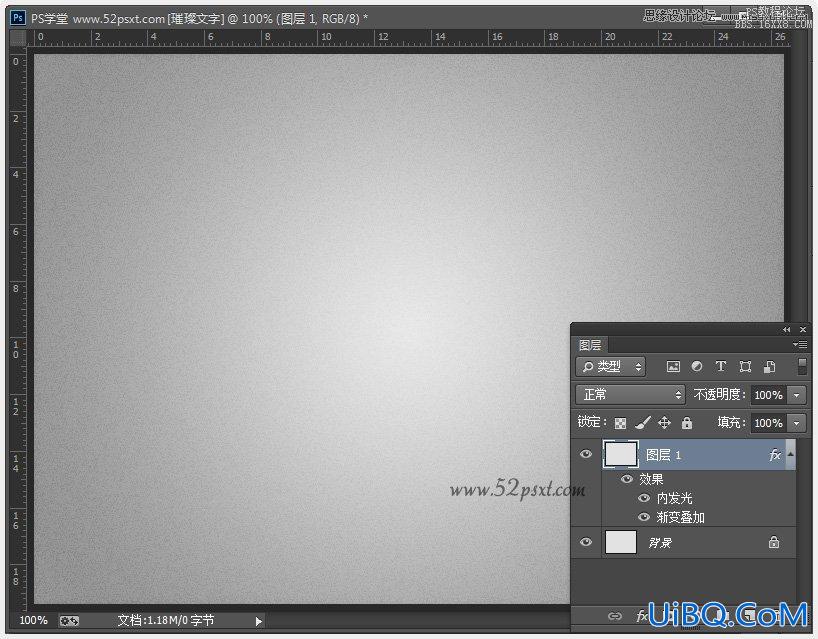Click the 效果 effects label

click(651, 479)
